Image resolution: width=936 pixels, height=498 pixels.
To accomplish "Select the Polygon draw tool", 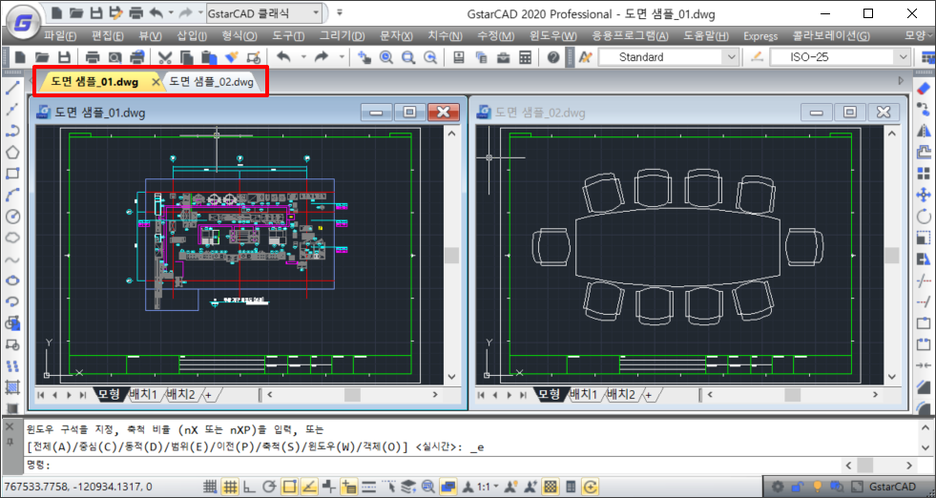I will pyautogui.click(x=13, y=152).
